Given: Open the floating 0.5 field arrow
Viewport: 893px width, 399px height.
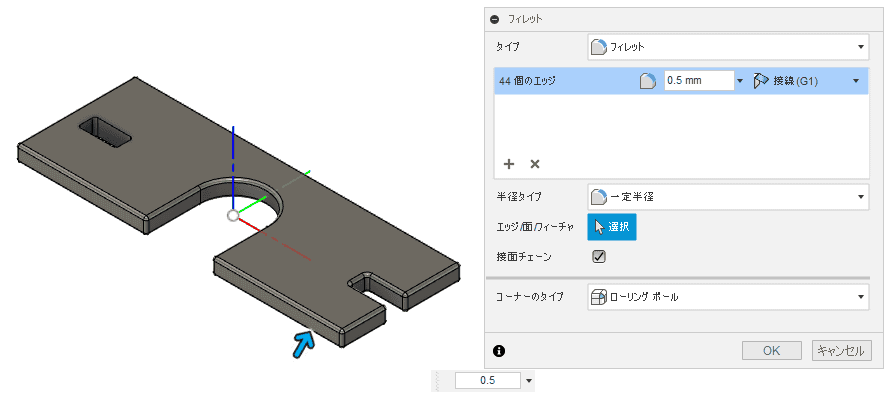Looking at the screenshot, I should tap(529, 381).
